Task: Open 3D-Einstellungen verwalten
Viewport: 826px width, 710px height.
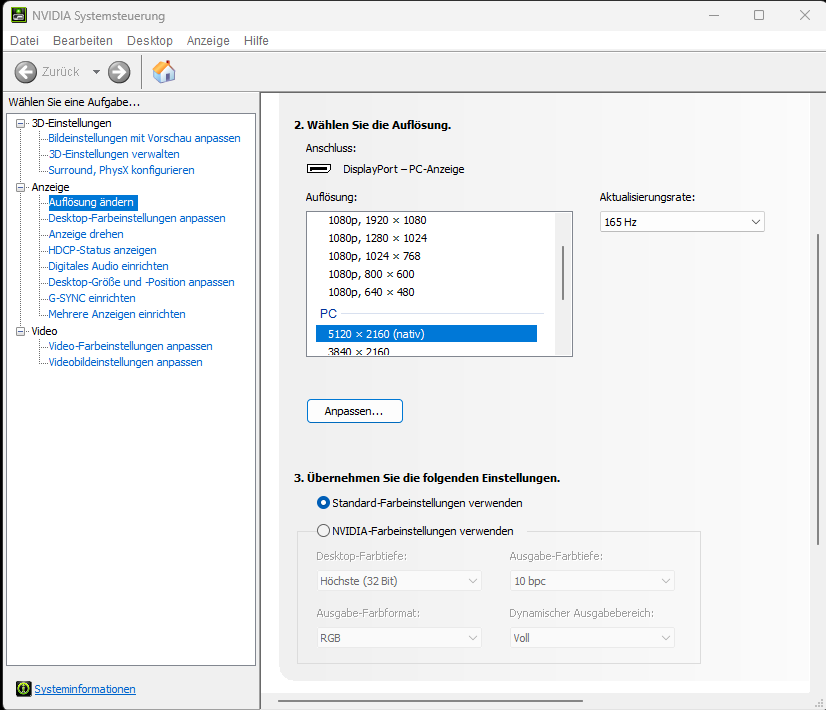Action: point(114,154)
